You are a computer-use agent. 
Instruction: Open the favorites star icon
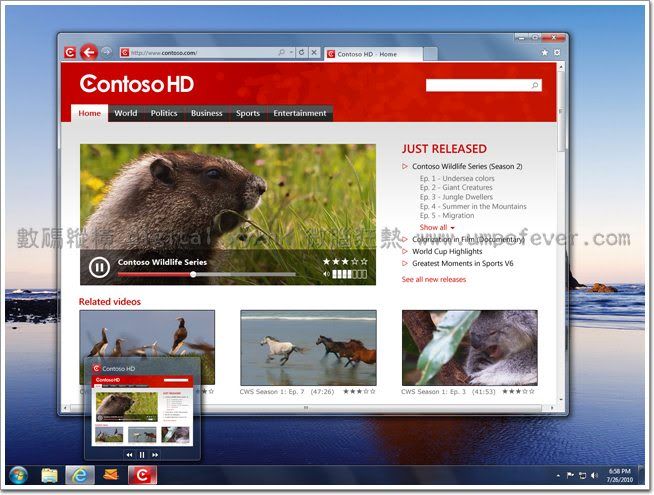point(544,52)
